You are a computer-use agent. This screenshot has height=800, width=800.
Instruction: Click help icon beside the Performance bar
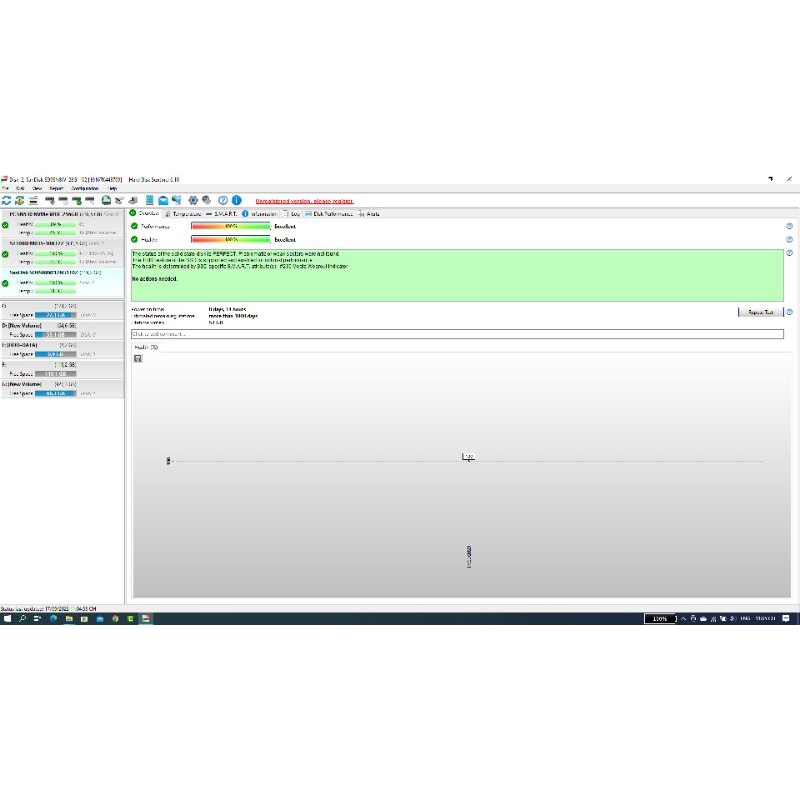(x=789, y=226)
